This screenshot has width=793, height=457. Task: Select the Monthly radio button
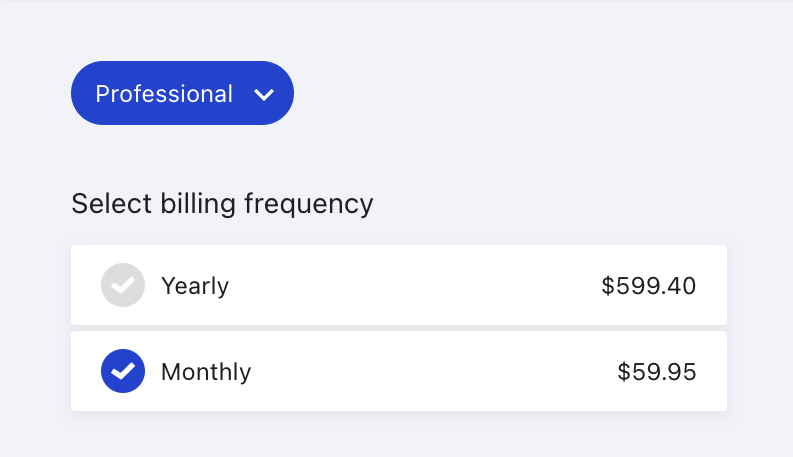[x=123, y=371]
